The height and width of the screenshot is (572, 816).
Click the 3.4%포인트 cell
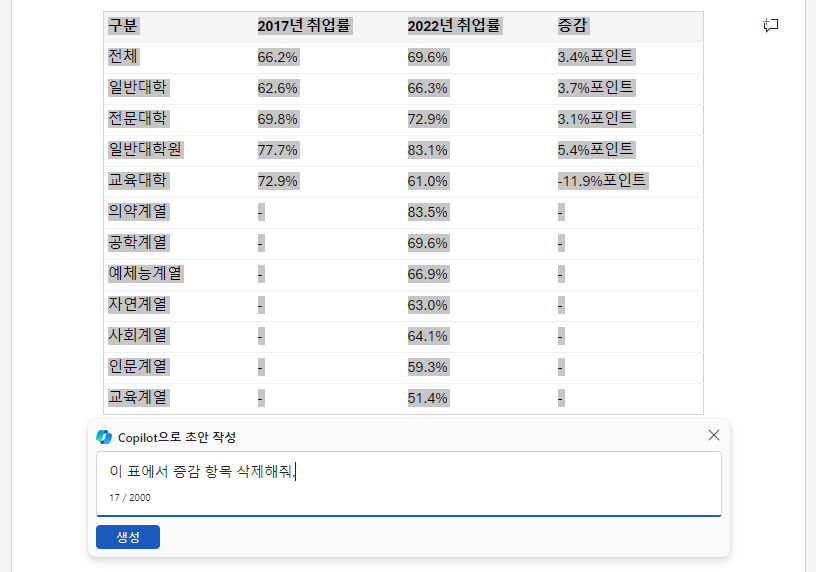tap(596, 56)
